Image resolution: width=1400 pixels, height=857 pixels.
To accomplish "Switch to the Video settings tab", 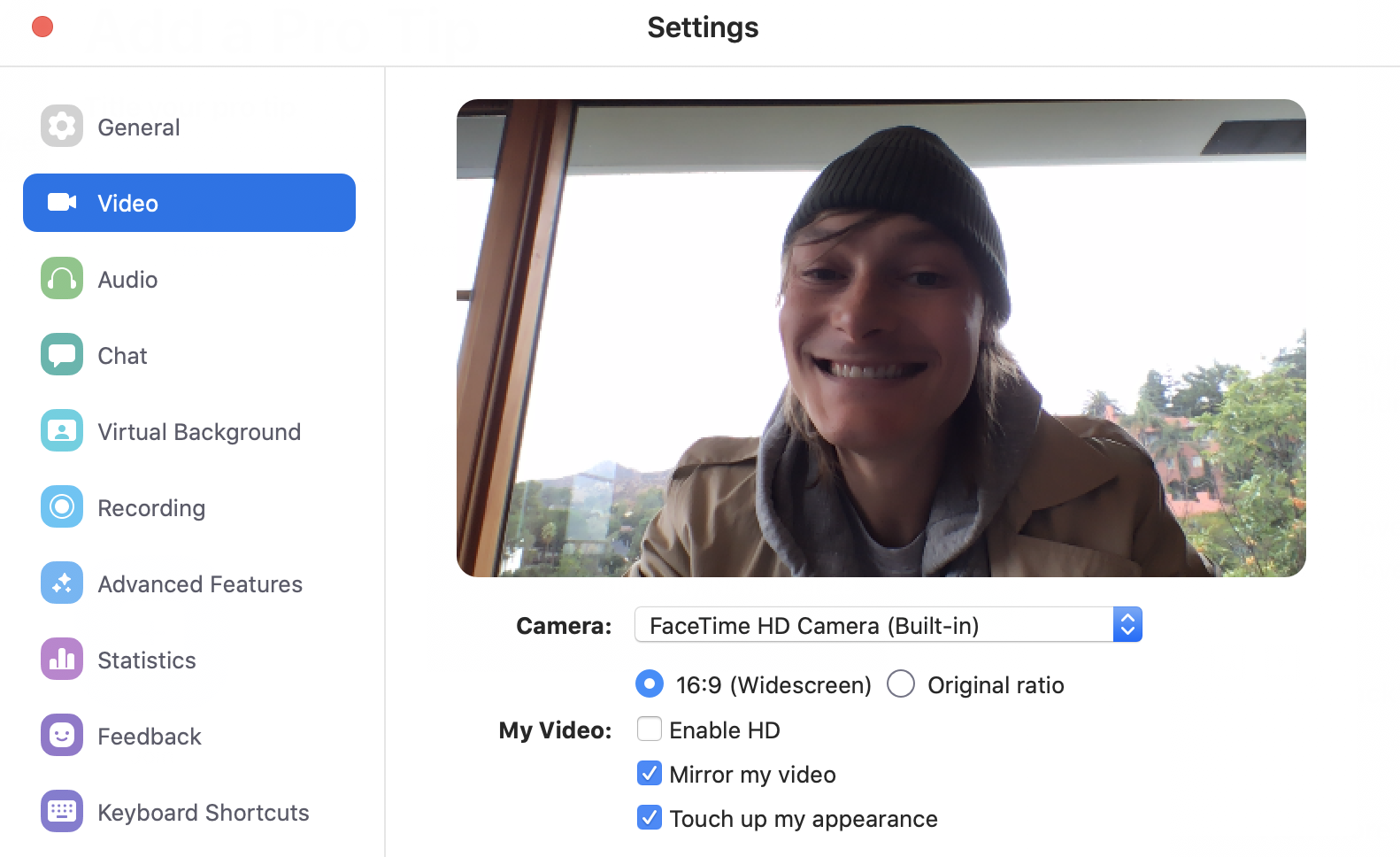I will [189, 203].
